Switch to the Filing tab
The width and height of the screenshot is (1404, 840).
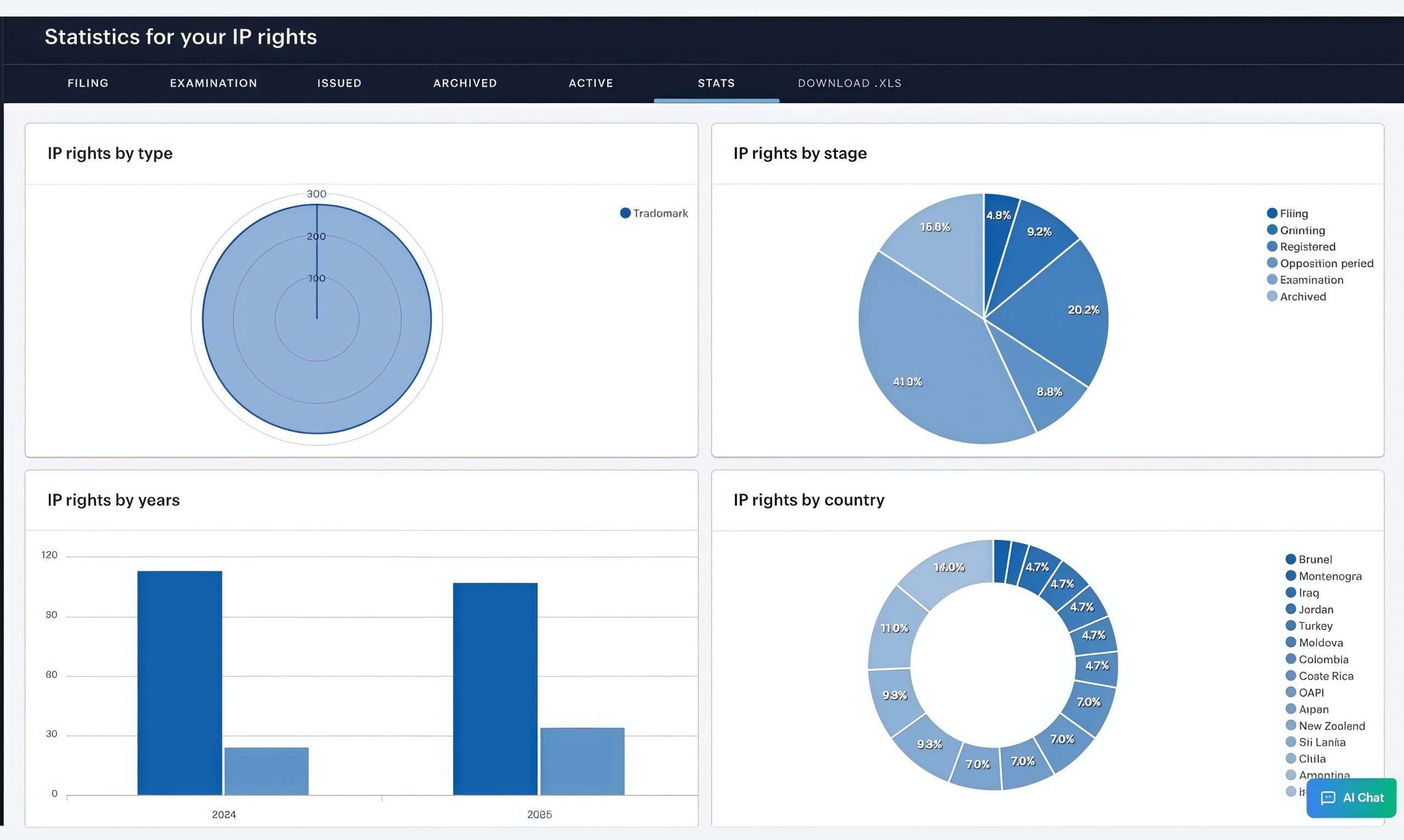click(x=88, y=83)
